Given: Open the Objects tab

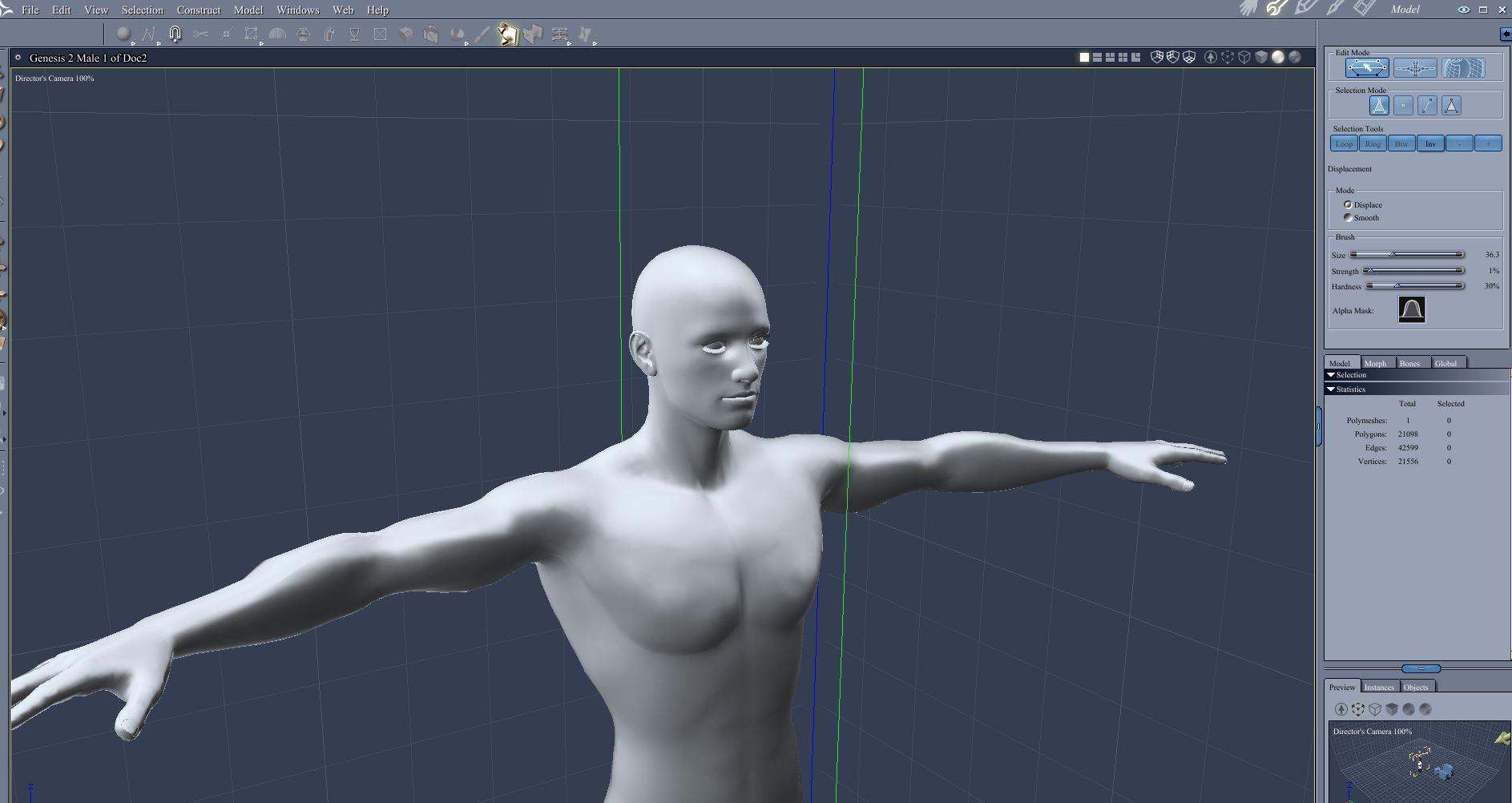Looking at the screenshot, I should point(1416,687).
